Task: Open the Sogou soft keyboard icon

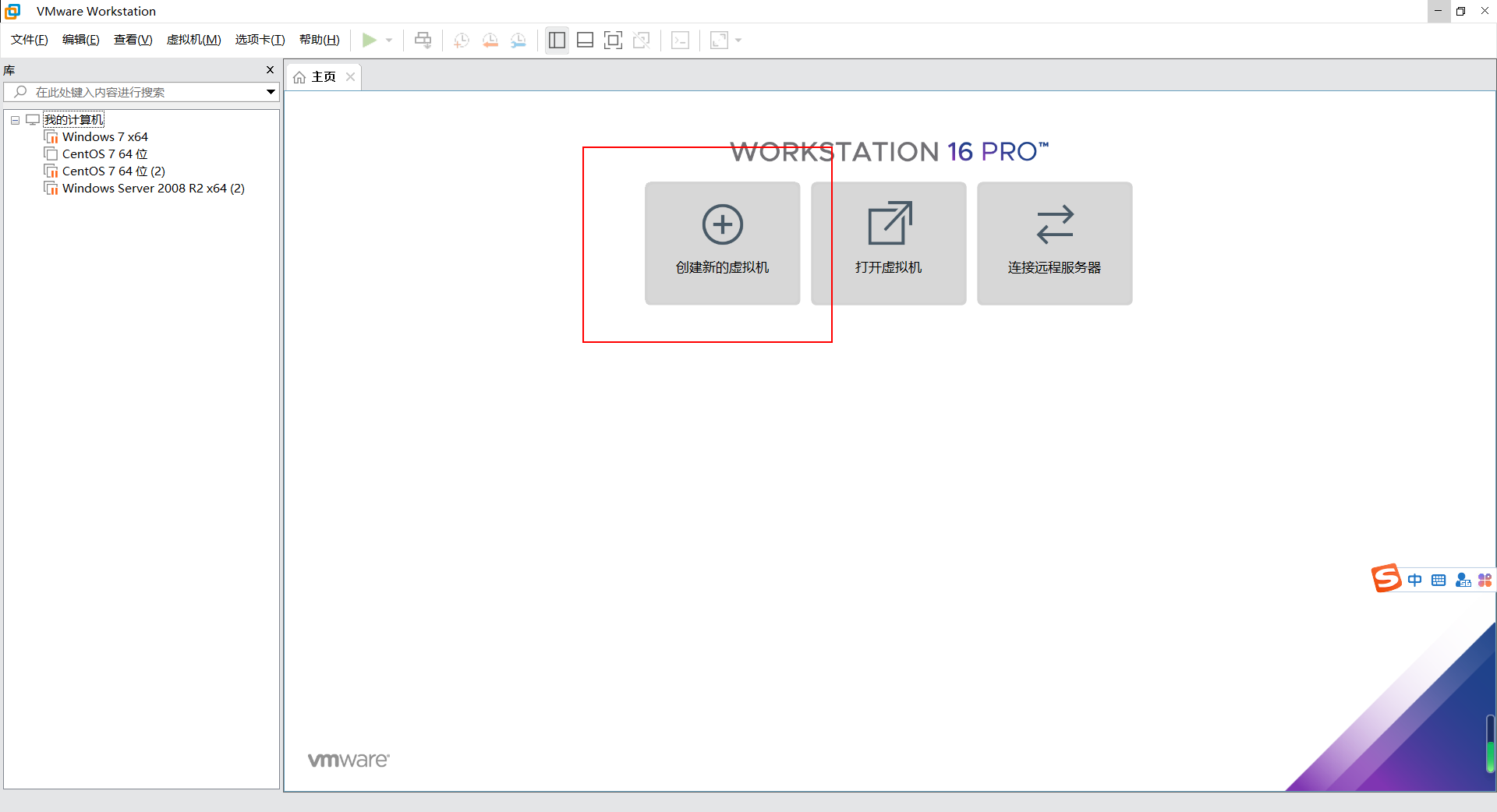Action: click(x=1439, y=581)
